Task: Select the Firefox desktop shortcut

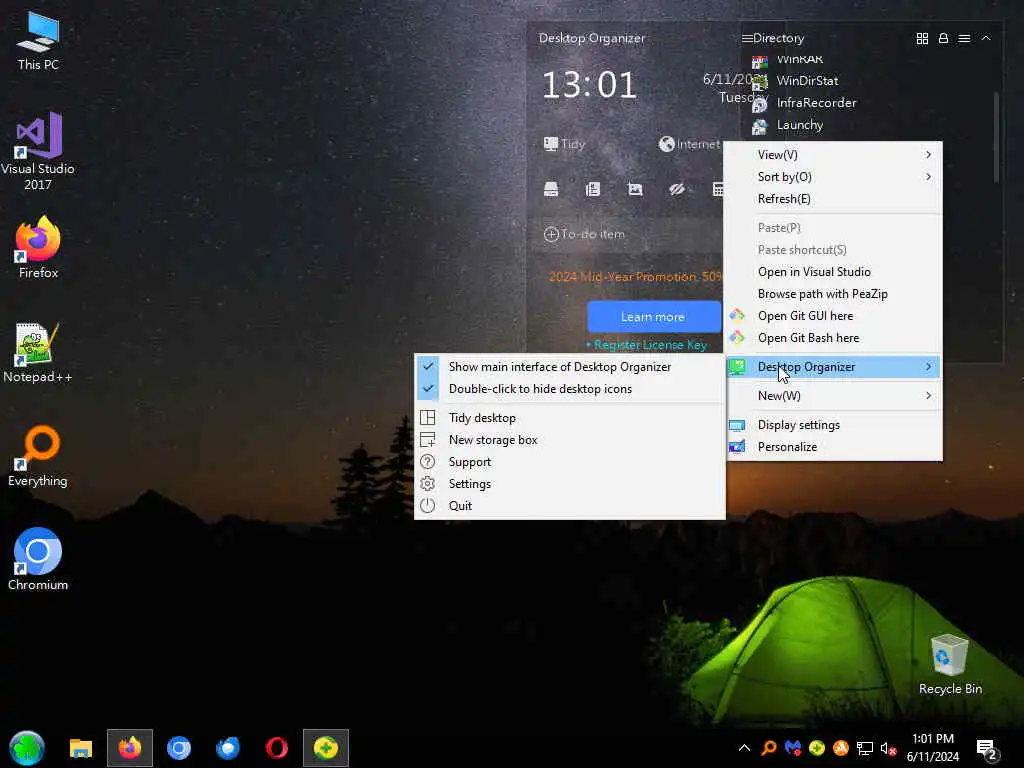Action: [38, 248]
